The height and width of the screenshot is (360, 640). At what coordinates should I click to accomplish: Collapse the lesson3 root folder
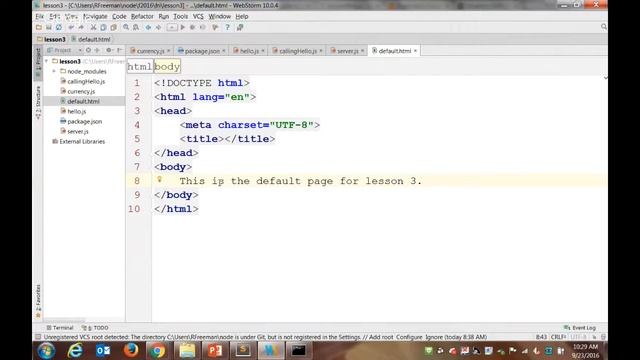click(47, 61)
